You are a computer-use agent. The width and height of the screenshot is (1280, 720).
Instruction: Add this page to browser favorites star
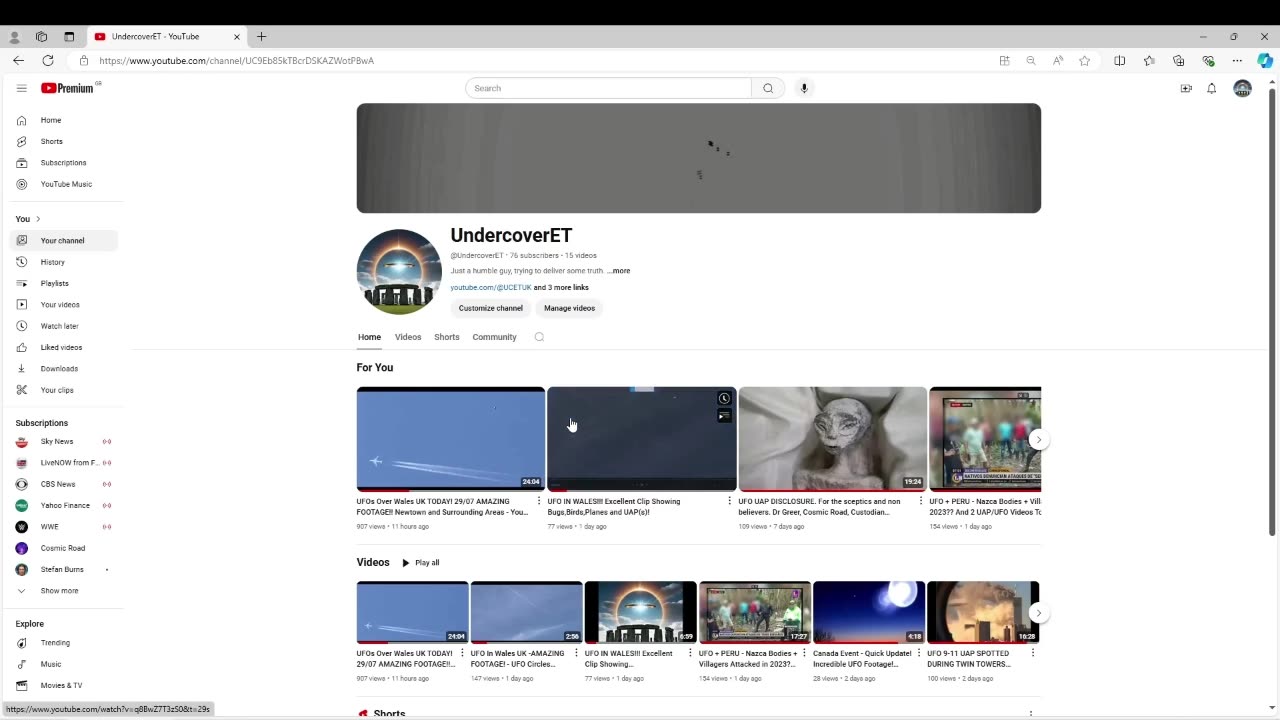(x=1085, y=60)
